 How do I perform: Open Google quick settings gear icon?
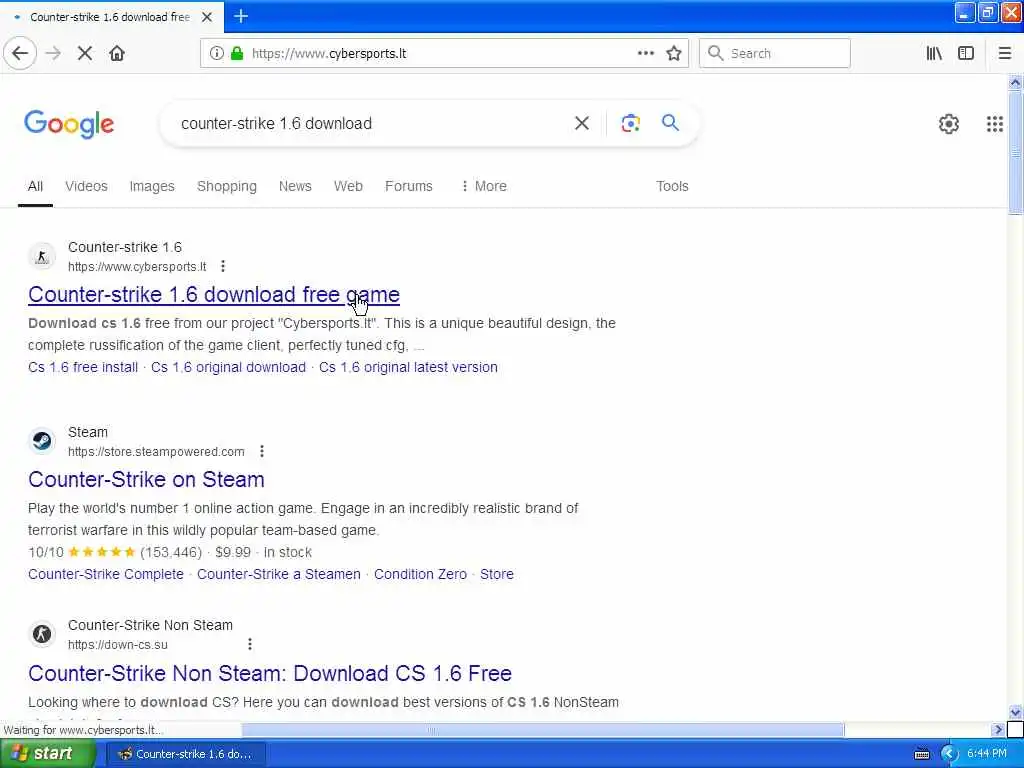pos(948,123)
